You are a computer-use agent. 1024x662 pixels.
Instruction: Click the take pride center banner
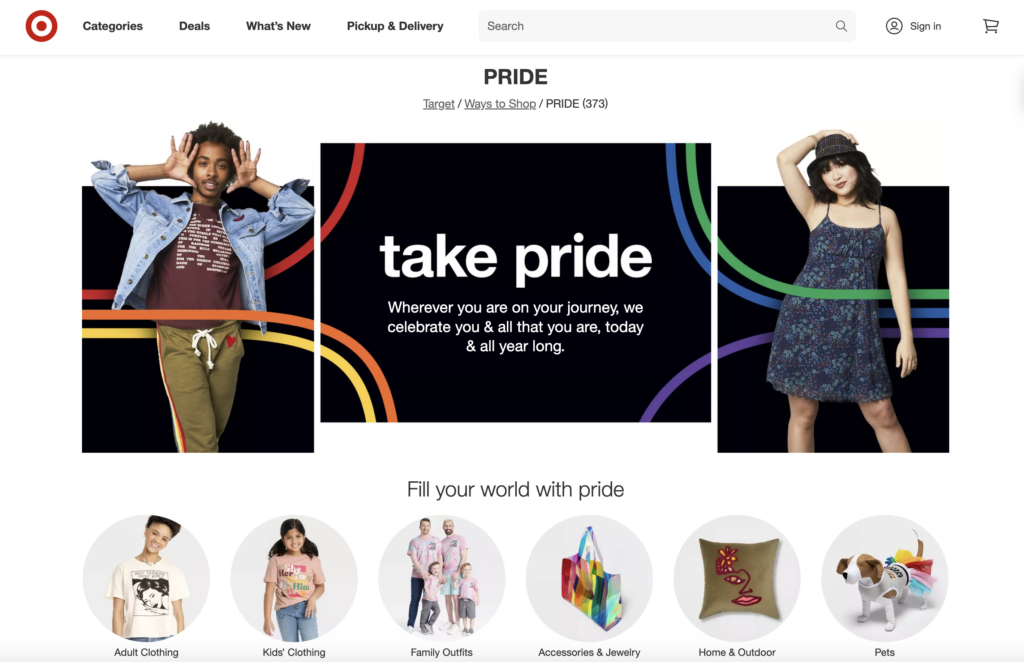point(515,283)
